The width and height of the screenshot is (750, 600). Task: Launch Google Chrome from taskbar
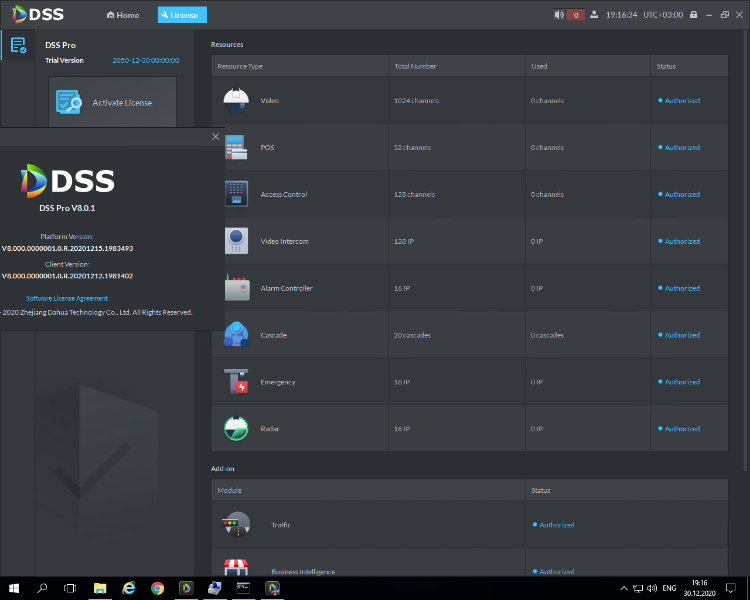point(157,588)
